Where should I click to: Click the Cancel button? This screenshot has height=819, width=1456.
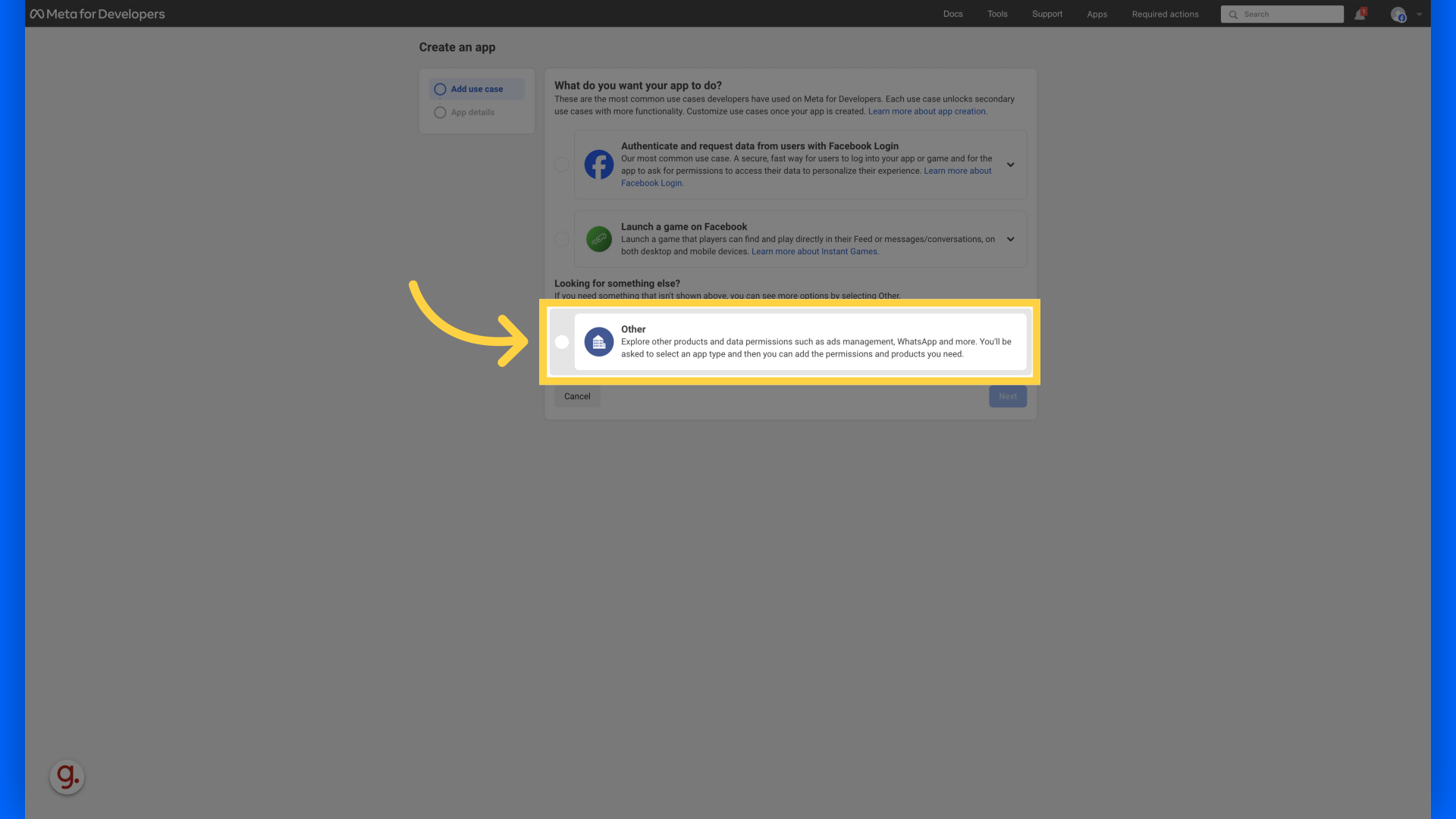576,397
